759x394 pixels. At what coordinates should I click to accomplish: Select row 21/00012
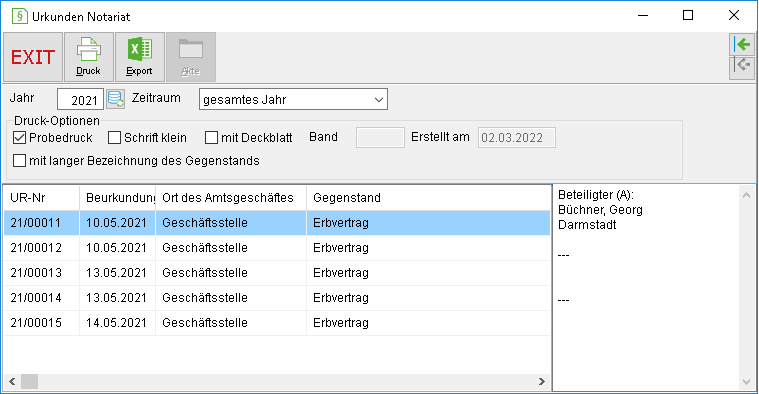click(277, 248)
